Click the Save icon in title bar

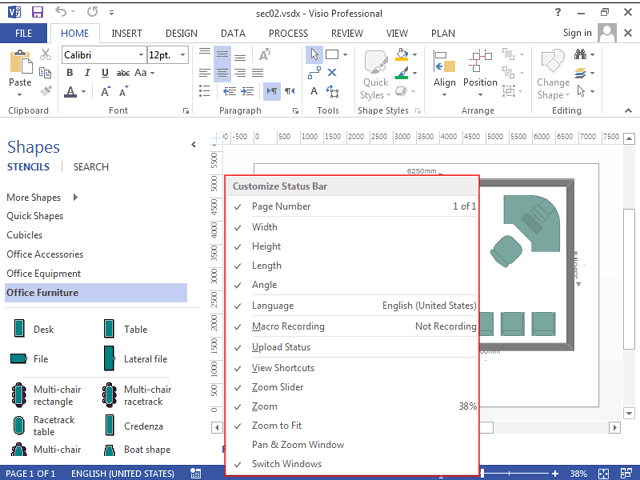tap(37, 11)
